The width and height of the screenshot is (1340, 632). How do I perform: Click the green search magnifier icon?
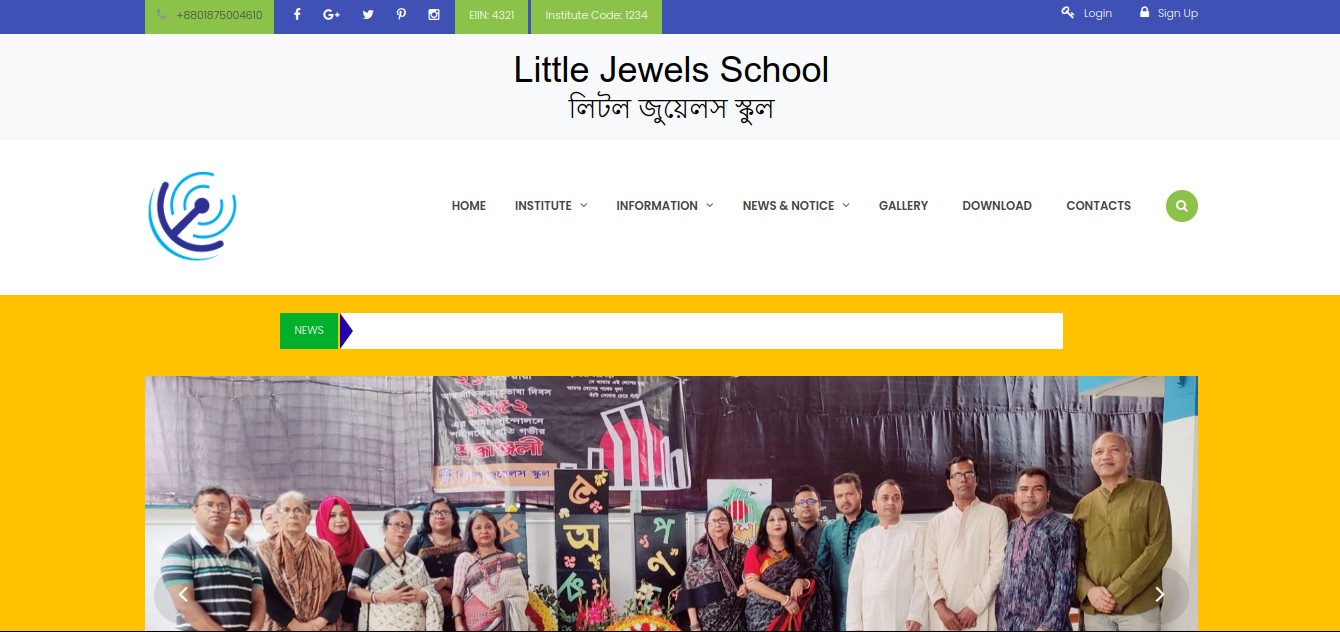[x=1182, y=206]
